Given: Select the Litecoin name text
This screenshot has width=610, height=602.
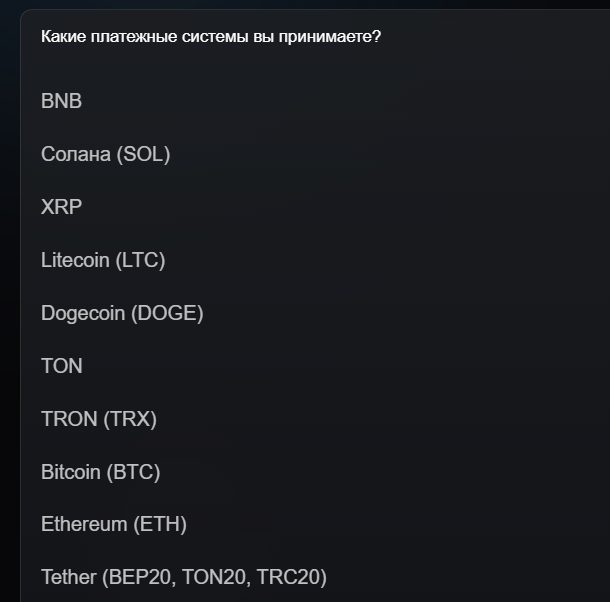Looking at the screenshot, I should click(x=76, y=260).
